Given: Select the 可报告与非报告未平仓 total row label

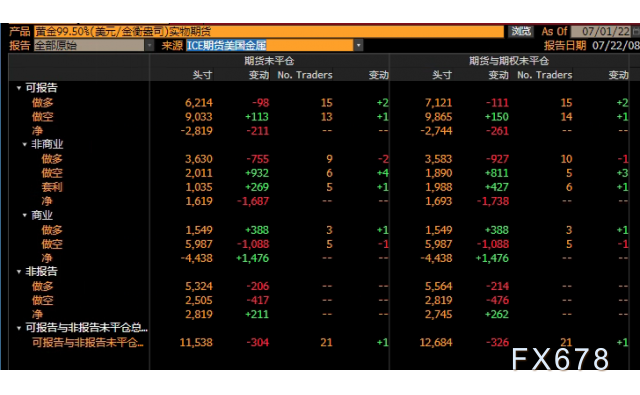Looking at the screenshot, I should 88,342.
